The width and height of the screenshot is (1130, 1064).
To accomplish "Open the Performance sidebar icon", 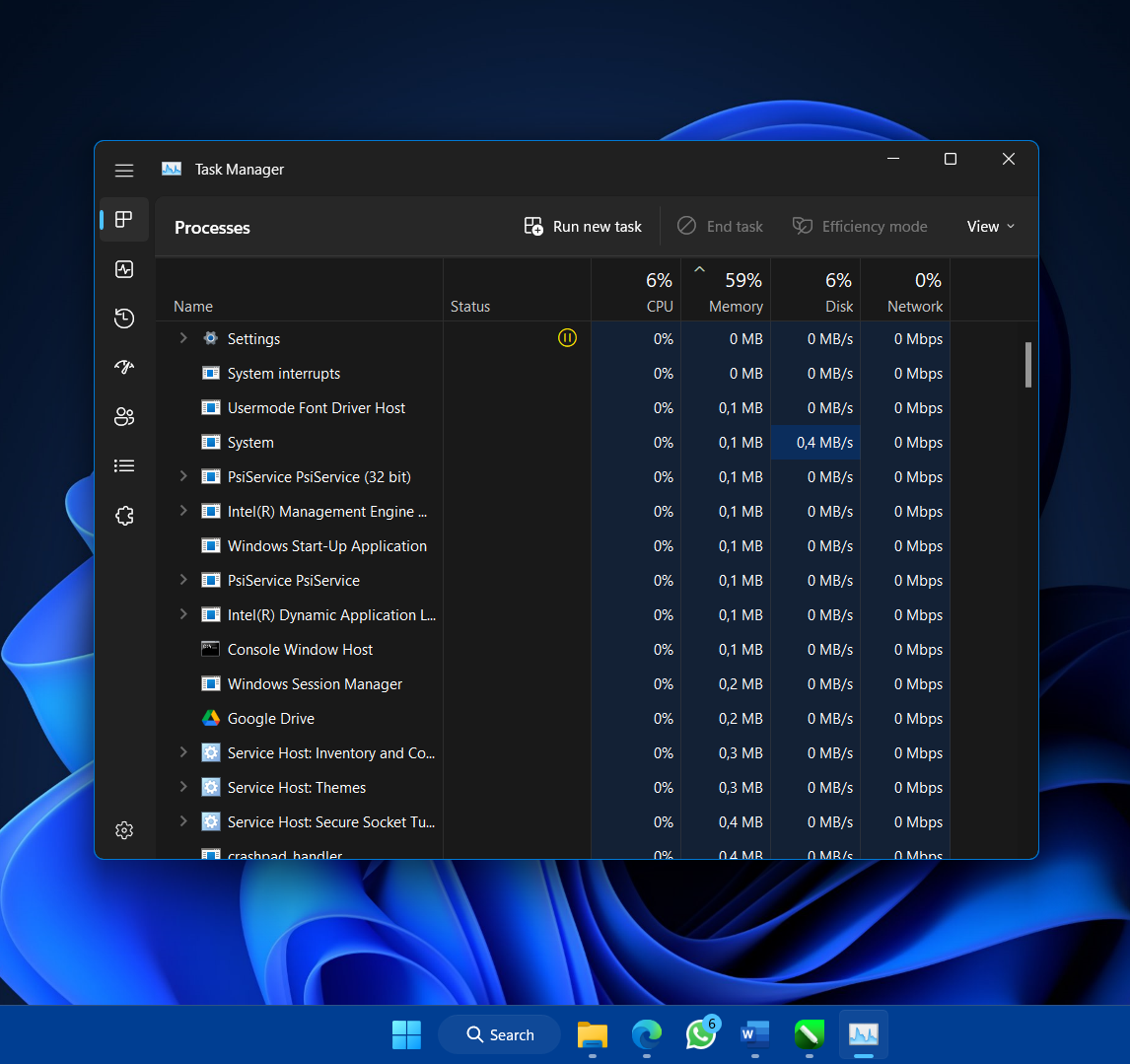I will point(124,269).
